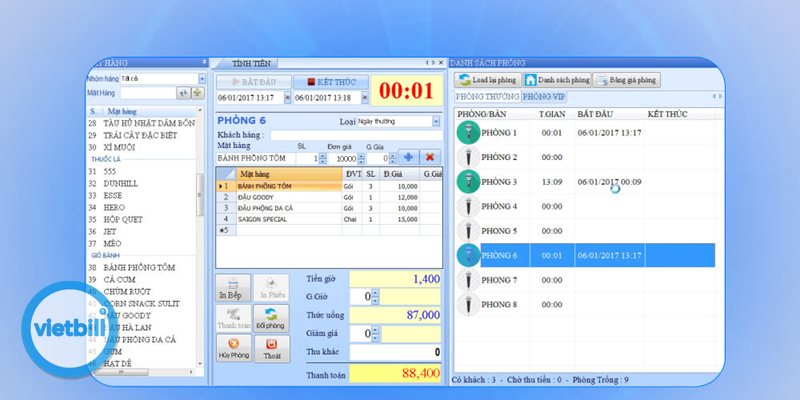Click the G.Giá discount spinner arrows

[393, 158]
